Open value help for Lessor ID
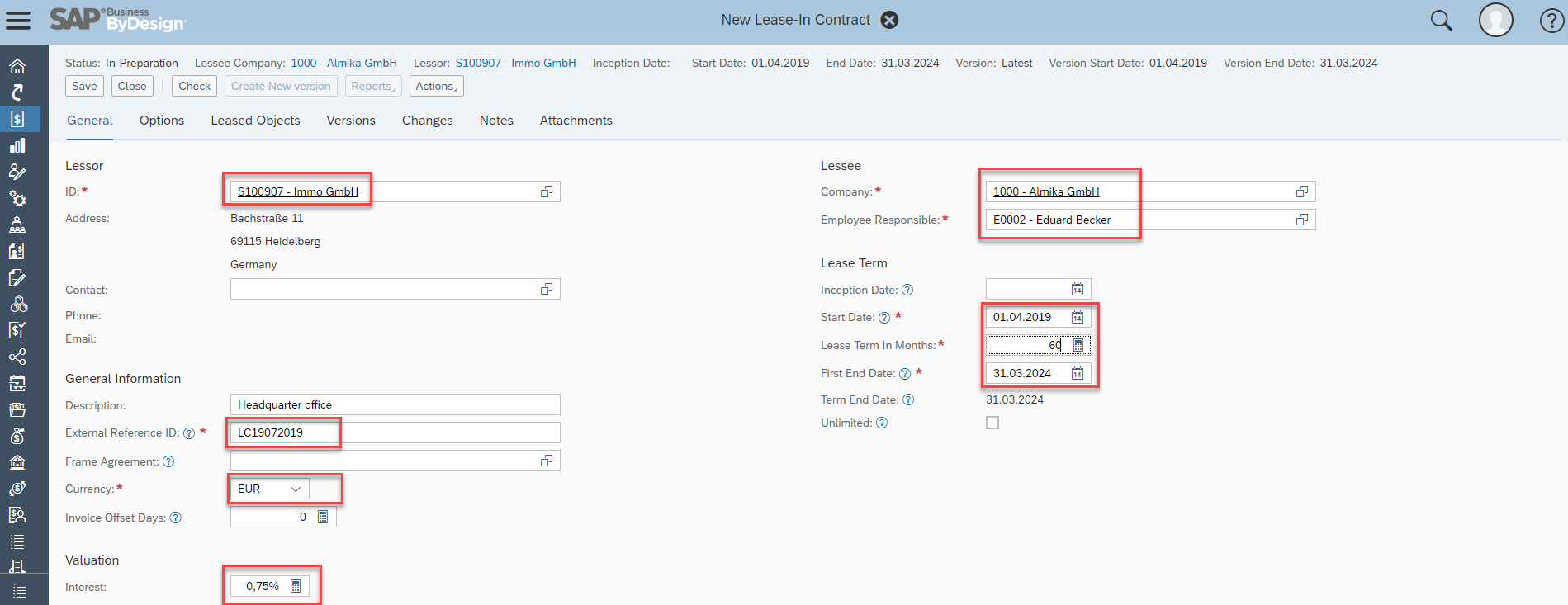 click(x=546, y=191)
